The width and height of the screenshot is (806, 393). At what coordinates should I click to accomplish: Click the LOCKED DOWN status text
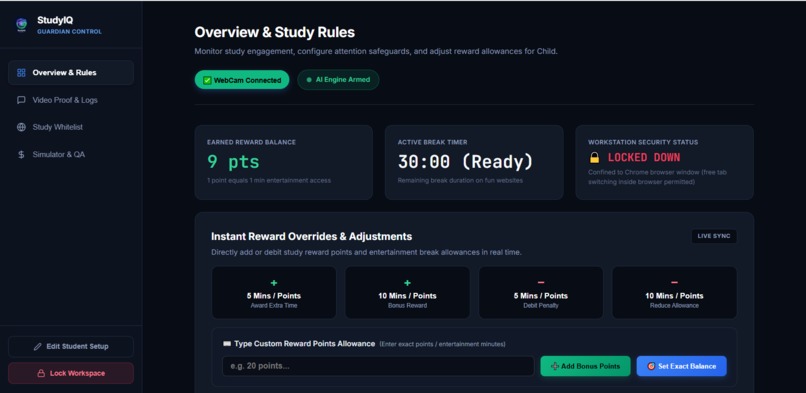point(644,157)
